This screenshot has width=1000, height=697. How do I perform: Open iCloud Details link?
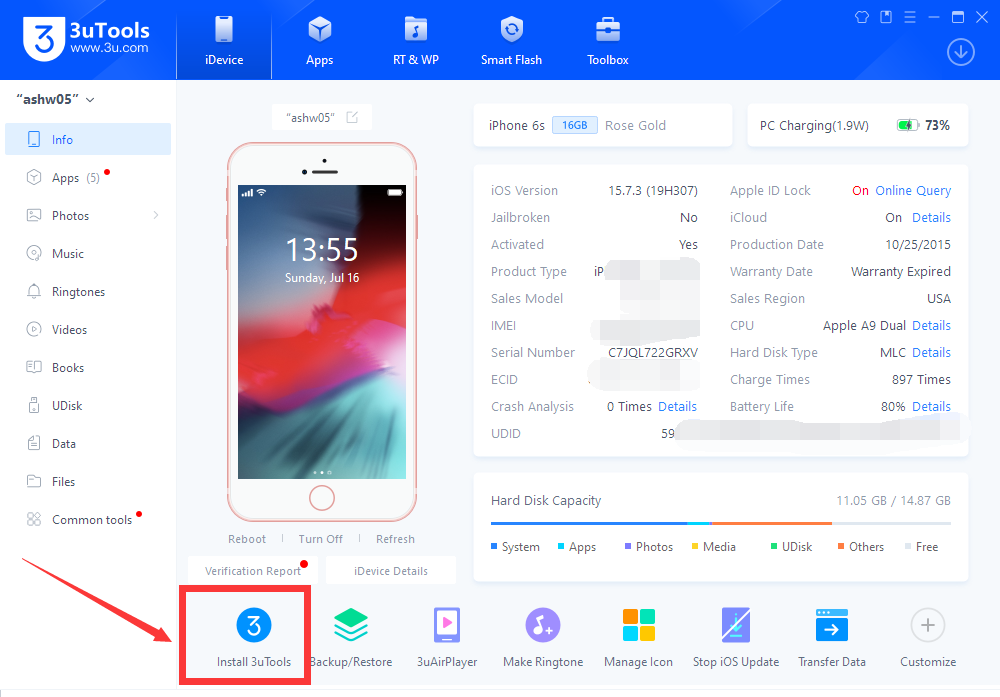931,217
